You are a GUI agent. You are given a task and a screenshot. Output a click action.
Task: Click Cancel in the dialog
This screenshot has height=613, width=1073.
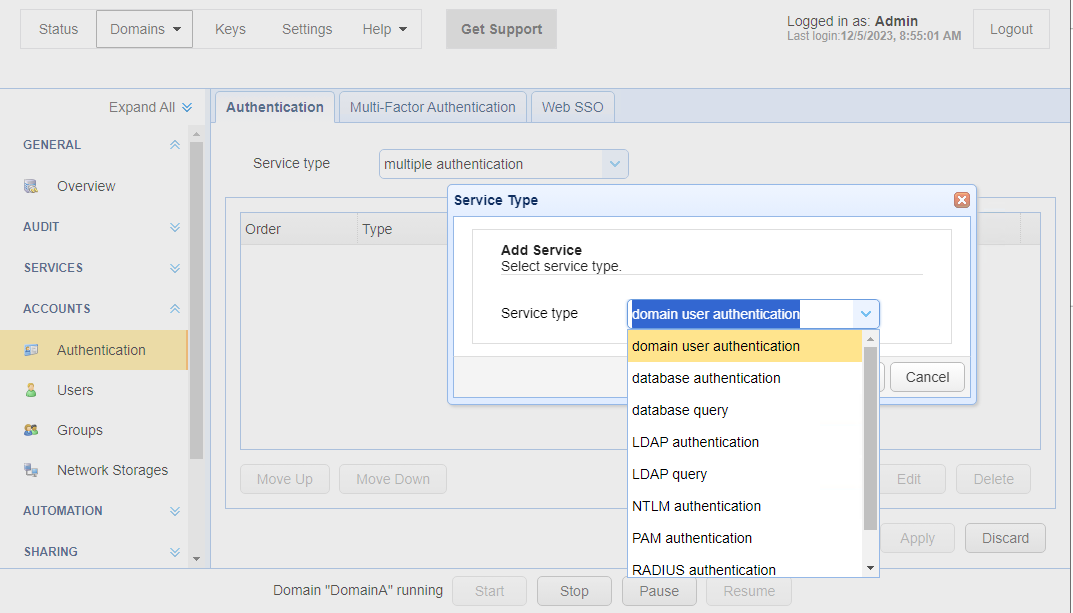tap(926, 377)
